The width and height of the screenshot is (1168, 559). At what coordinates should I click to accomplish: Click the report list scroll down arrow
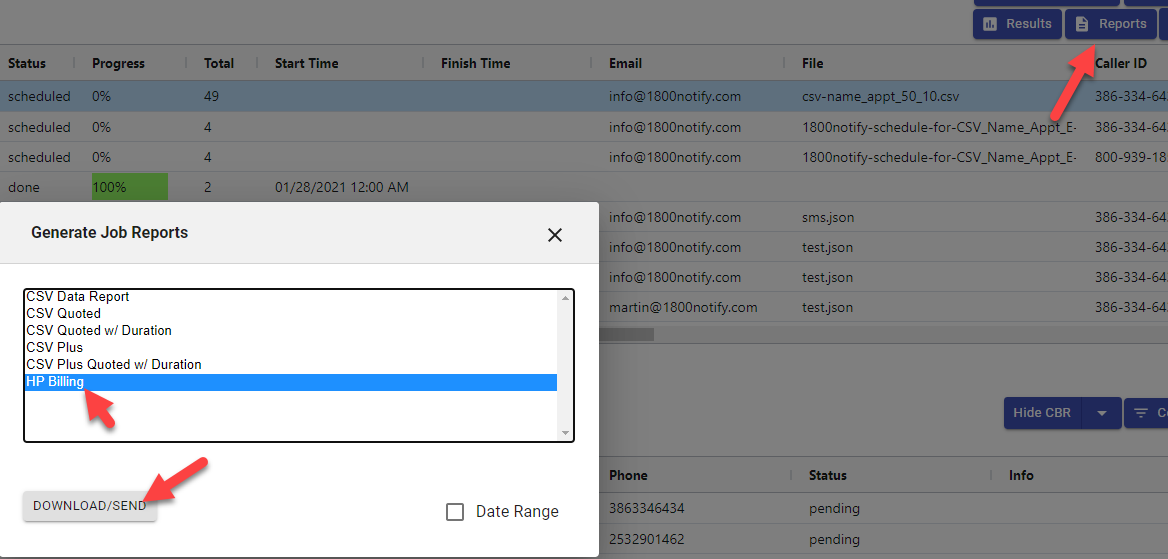point(566,433)
